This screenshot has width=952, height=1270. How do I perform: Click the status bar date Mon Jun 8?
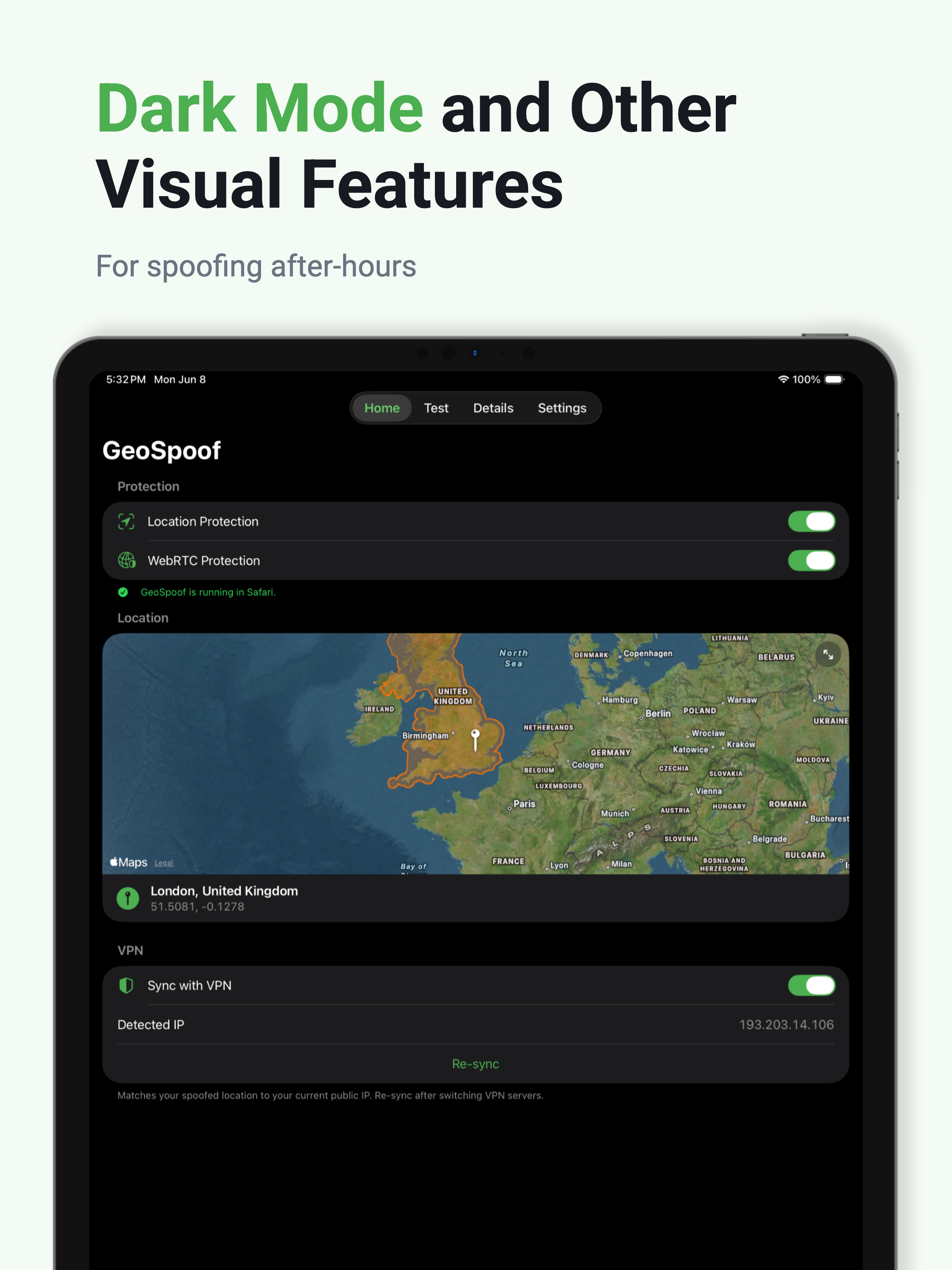click(x=179, y=379)
